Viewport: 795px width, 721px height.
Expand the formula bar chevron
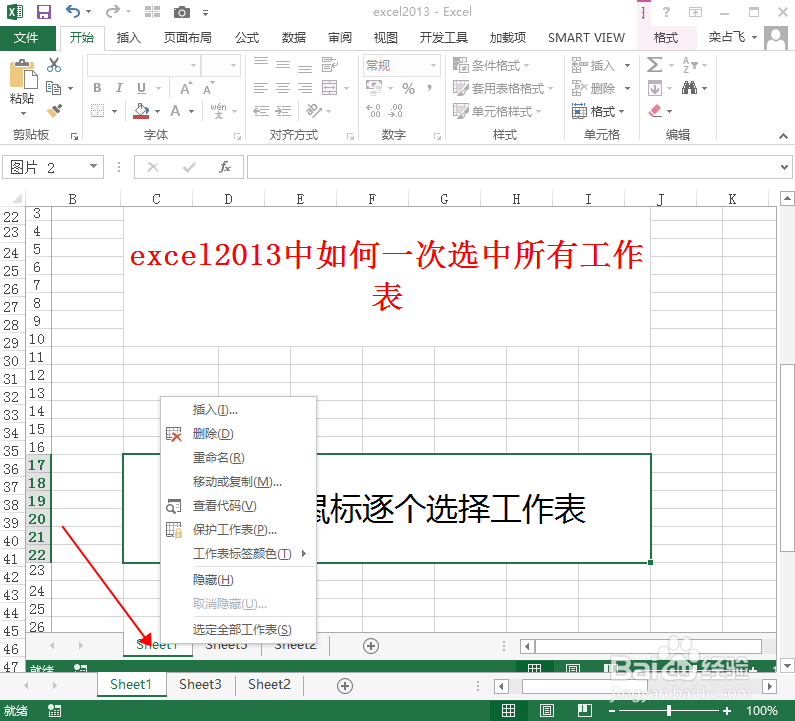coord(784,167)
